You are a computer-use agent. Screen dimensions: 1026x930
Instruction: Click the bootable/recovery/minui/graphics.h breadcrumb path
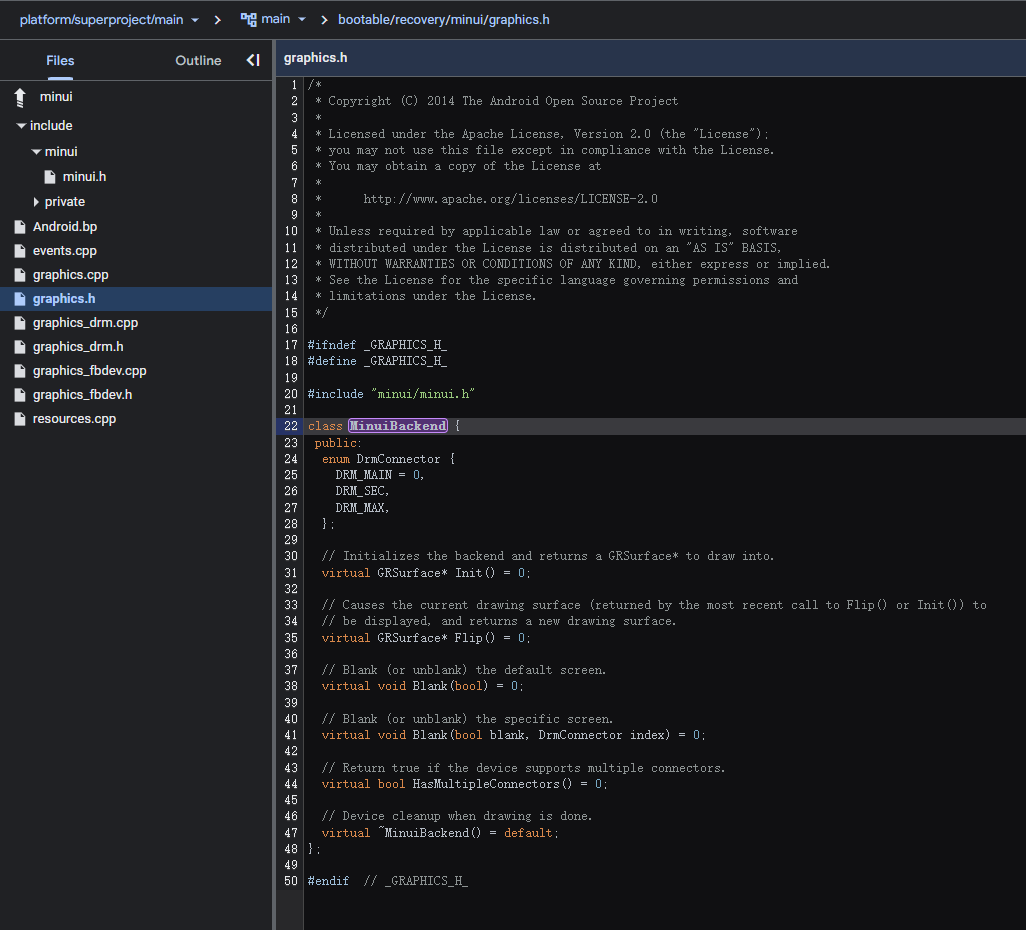[x=443, y=20]
